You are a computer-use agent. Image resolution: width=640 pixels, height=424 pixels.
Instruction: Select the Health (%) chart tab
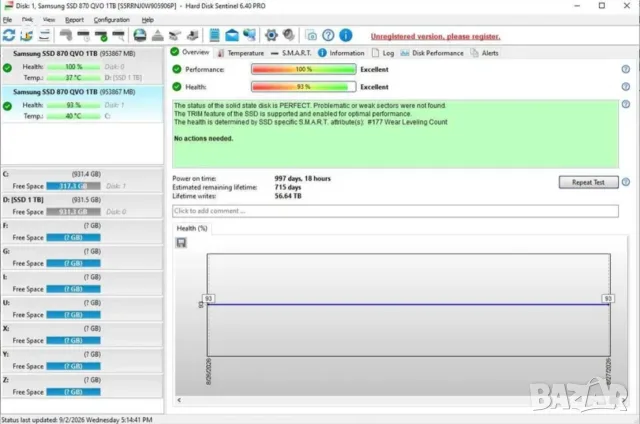(x=192, y=228)
